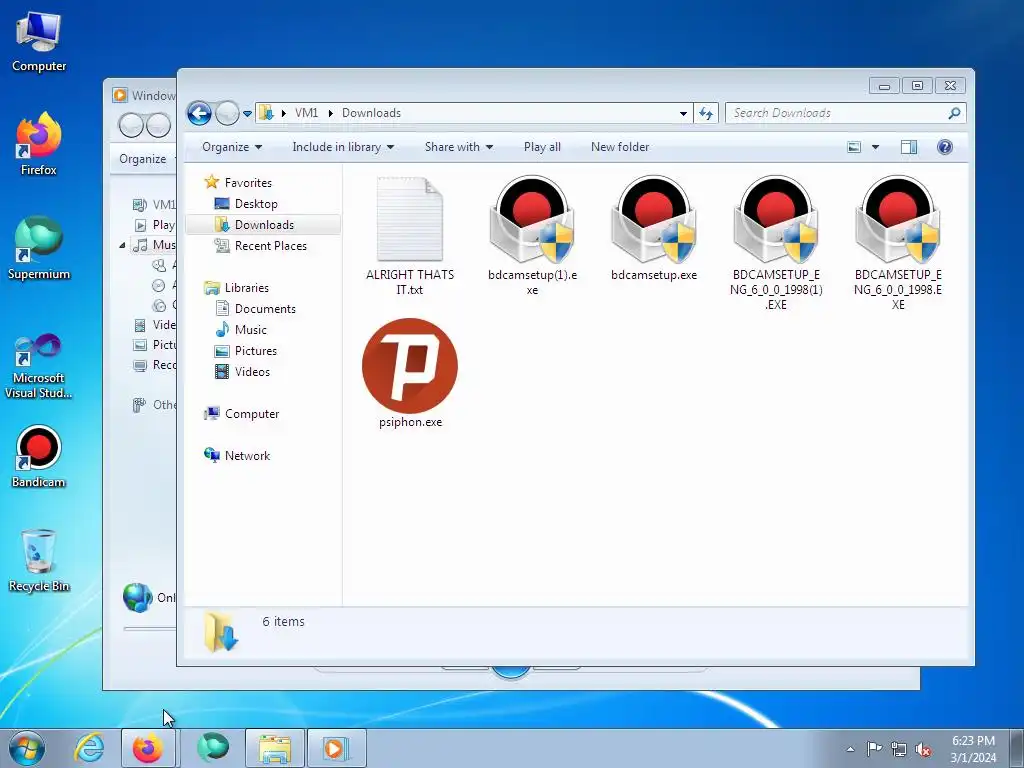Open the Organize menu in Explorer

coord(232,147)
